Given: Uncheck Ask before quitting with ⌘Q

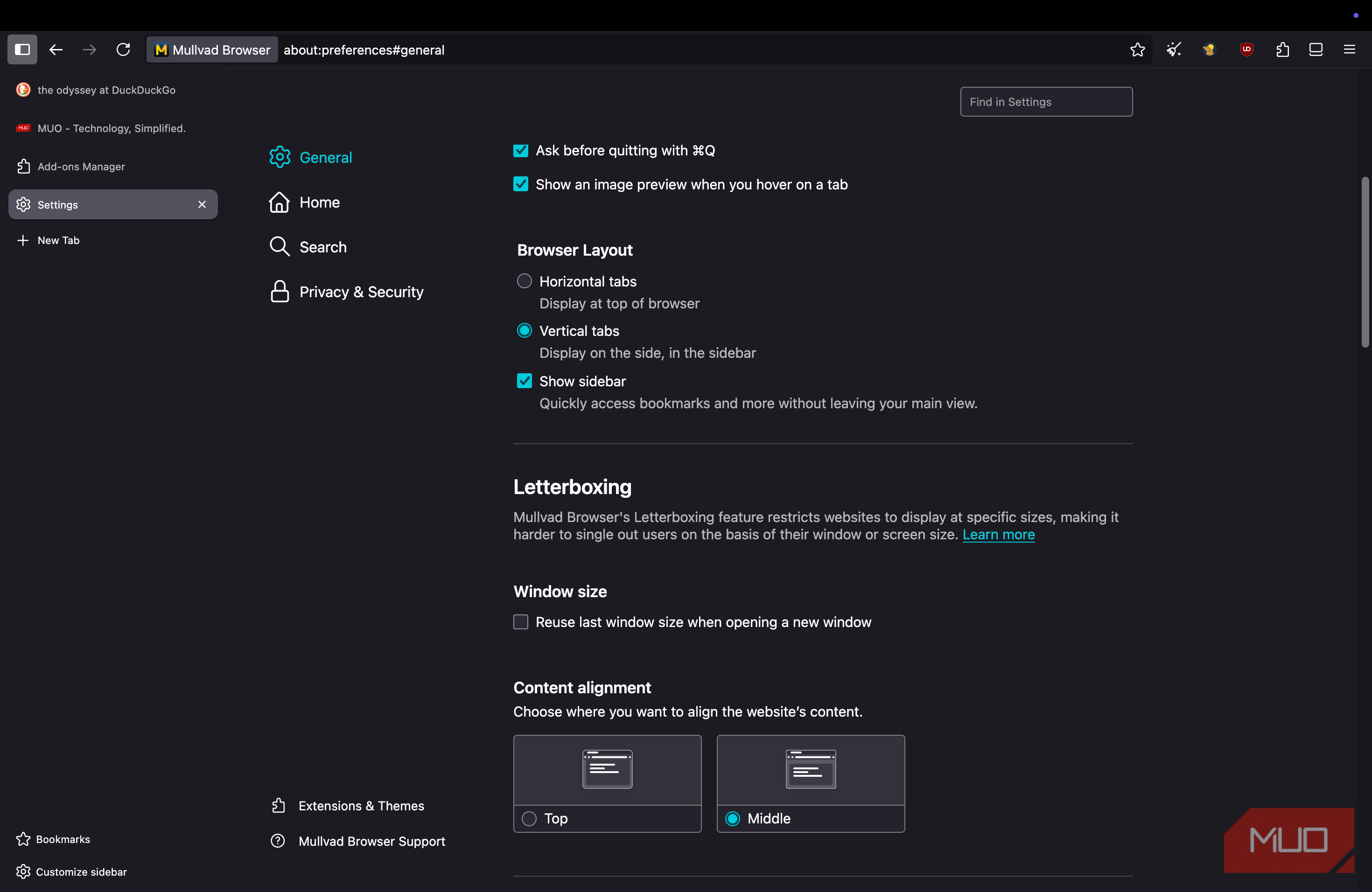Looking at the screenshot, I should [520, 150].
